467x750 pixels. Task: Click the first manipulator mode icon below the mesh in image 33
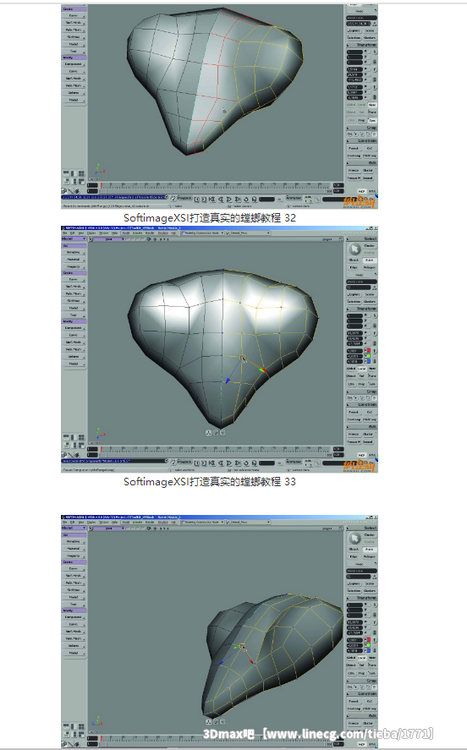209,433
